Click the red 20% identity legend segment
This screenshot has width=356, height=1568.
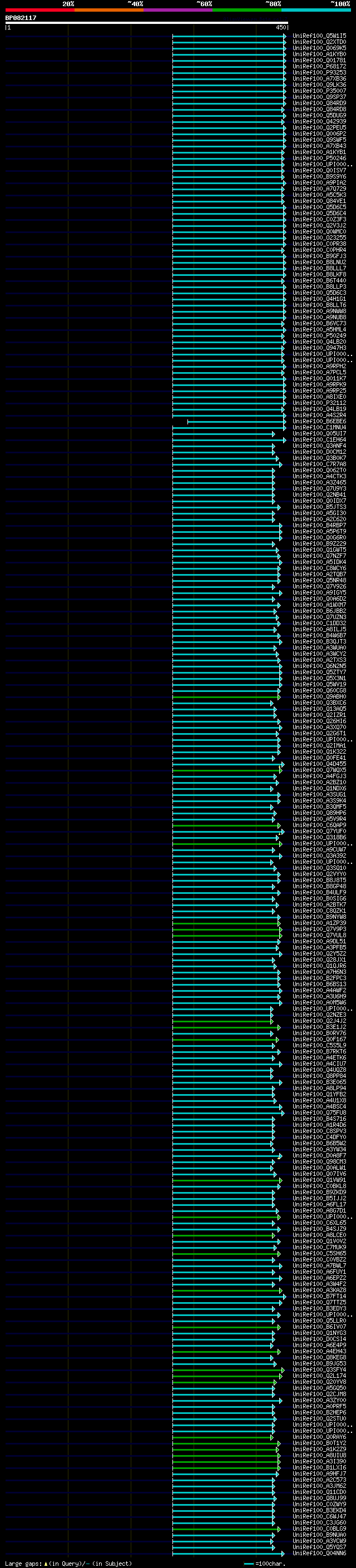click(39, 10)
